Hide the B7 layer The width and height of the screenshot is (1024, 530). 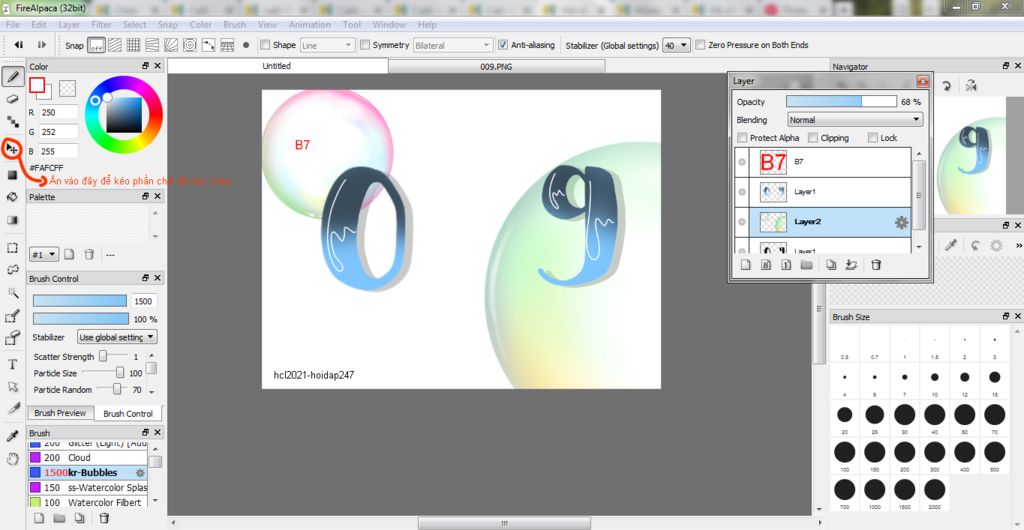742,162
